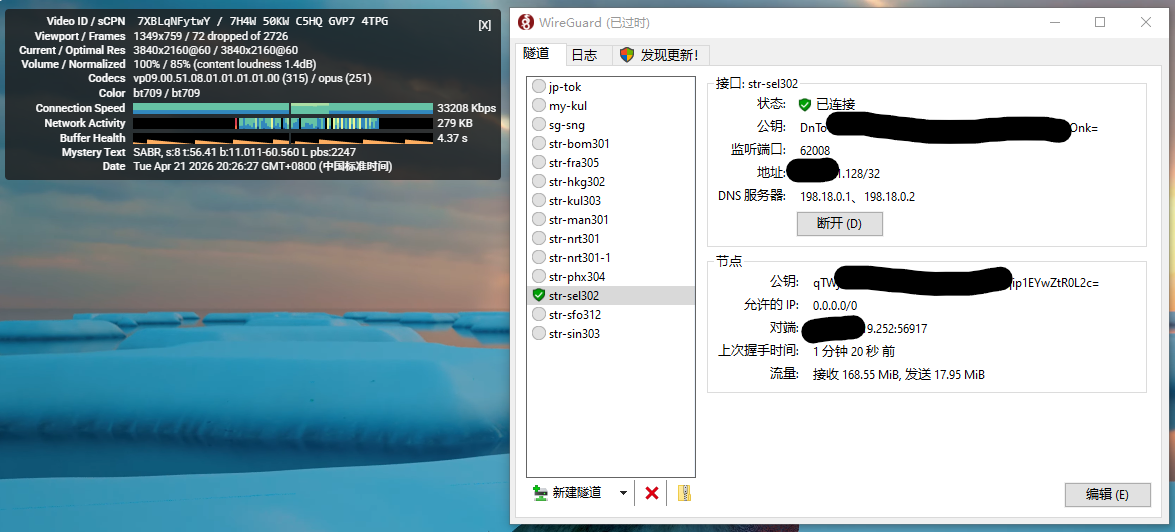This screenshot has height=532, width=1175.
Task: Click the 33208 Kbps speed value
Action: (x=466, y=109)
